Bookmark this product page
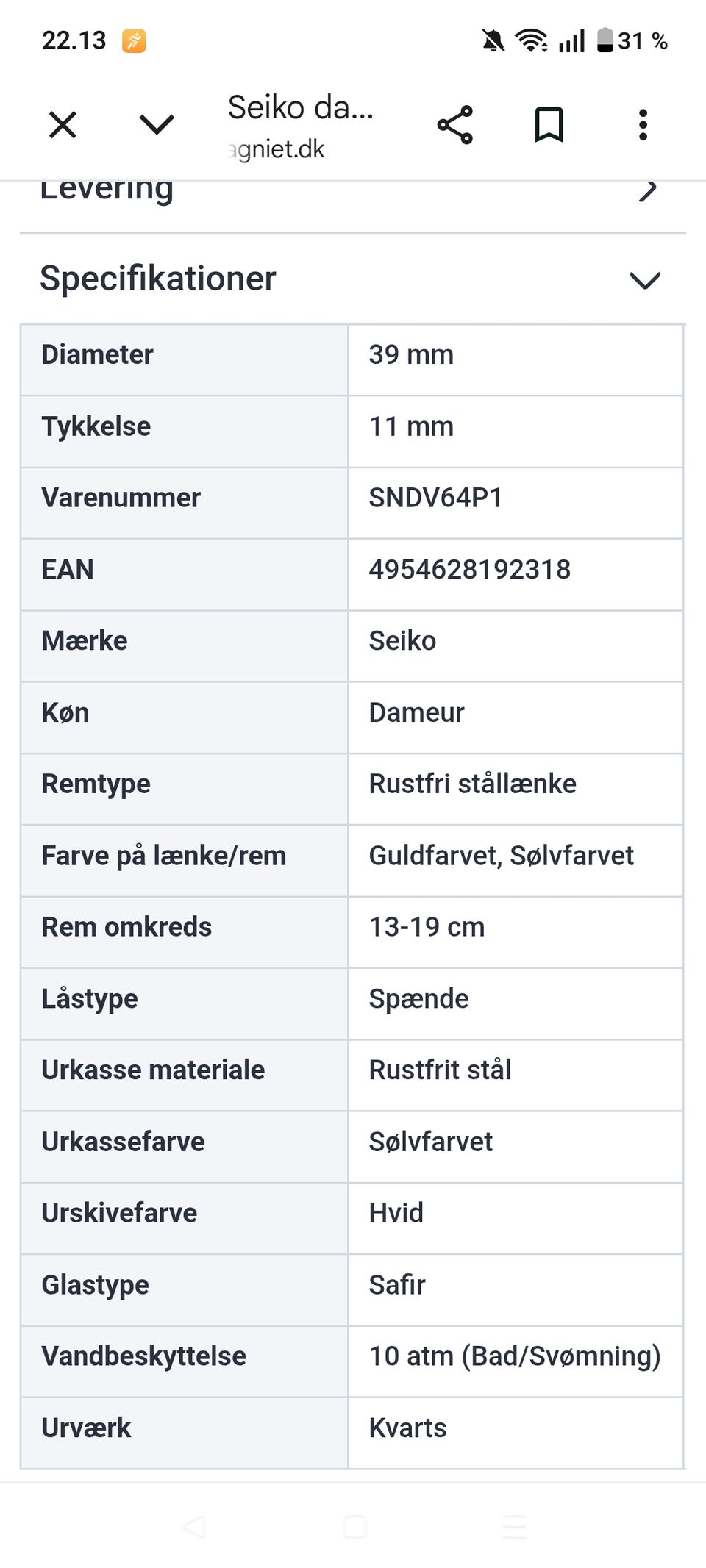Screen dimensions: 706x1568 pos(549,124)
